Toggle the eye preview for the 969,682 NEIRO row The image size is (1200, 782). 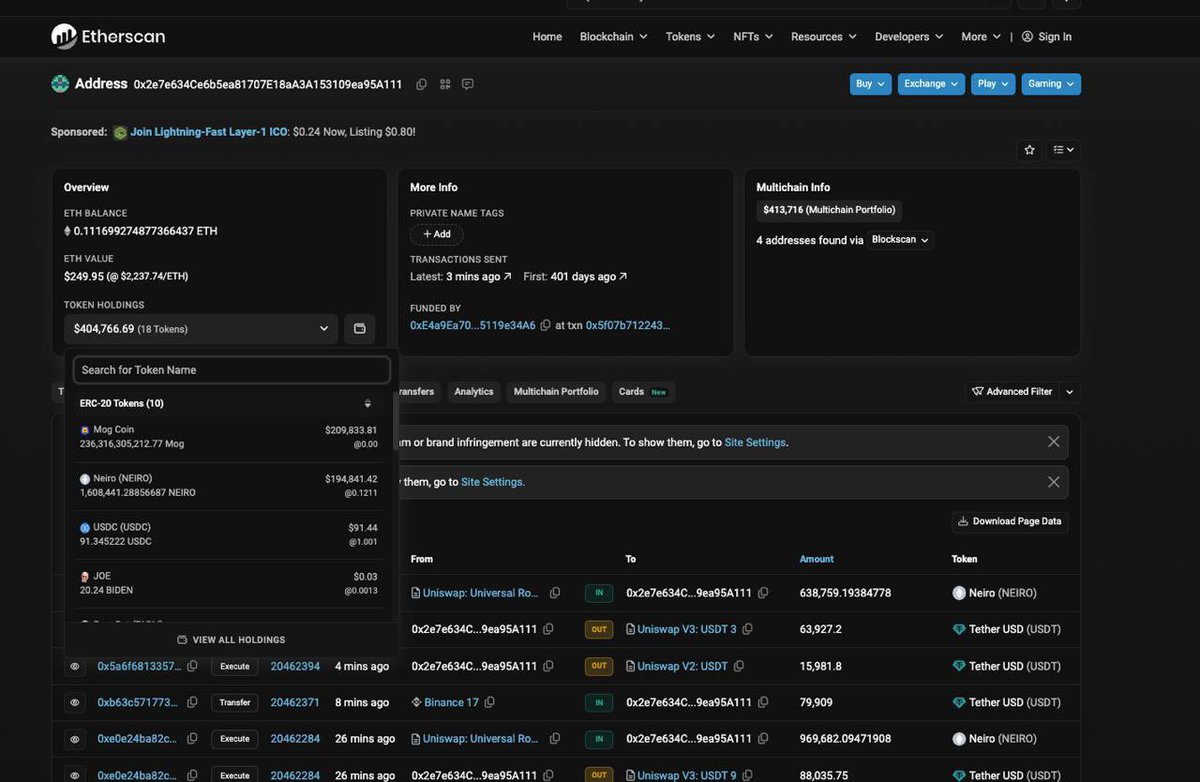tap(75, 739)
